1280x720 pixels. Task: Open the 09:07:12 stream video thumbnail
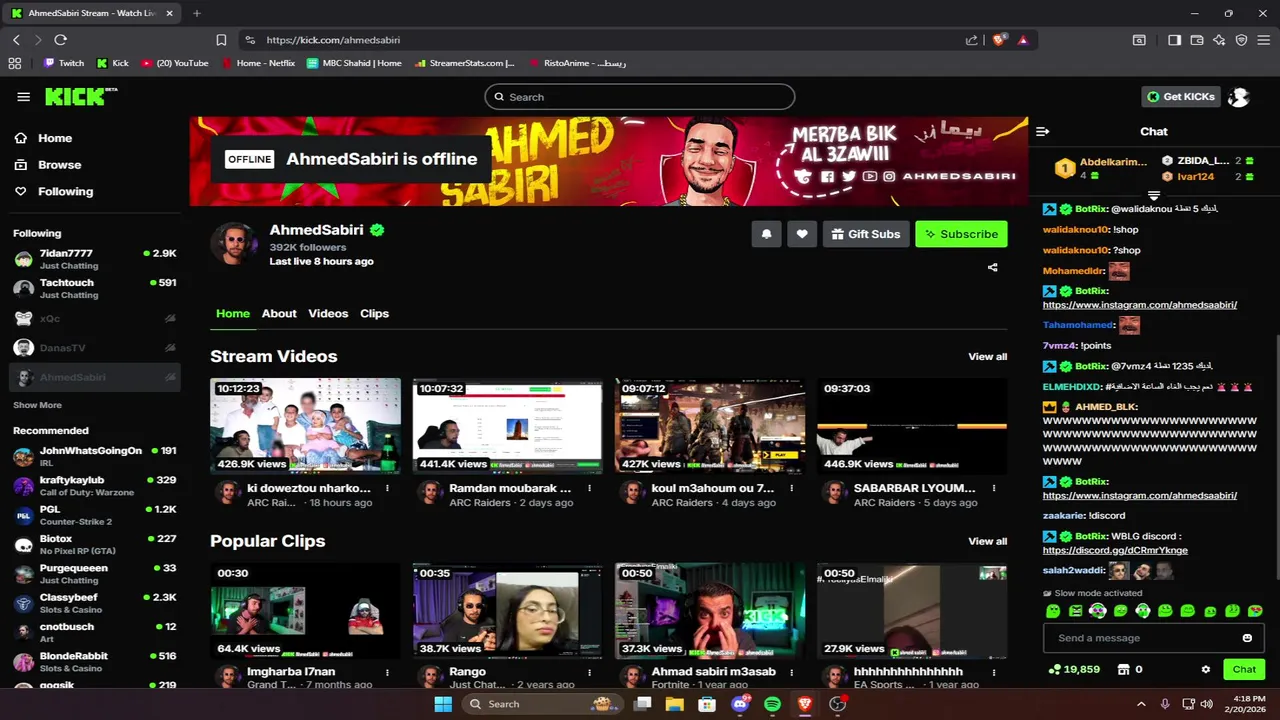(x=710, y=425)
